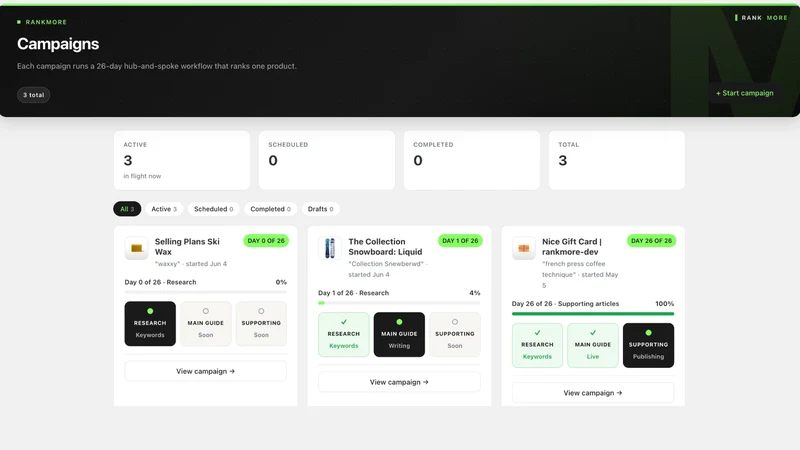Click the Completed stat card
800x450 pixels.
pos(471,160)
